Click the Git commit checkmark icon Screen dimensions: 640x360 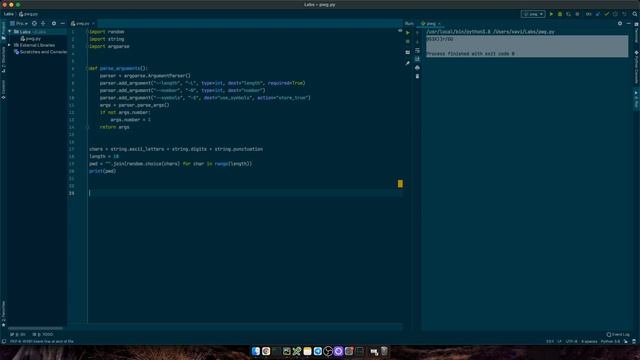pos(607,14)
